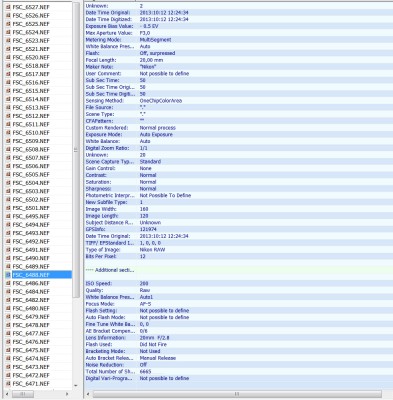Screen dimensions: 393x400
Task: Click the metadata pane horizontal scrollbar thumb
Action: tap(237, 394)
